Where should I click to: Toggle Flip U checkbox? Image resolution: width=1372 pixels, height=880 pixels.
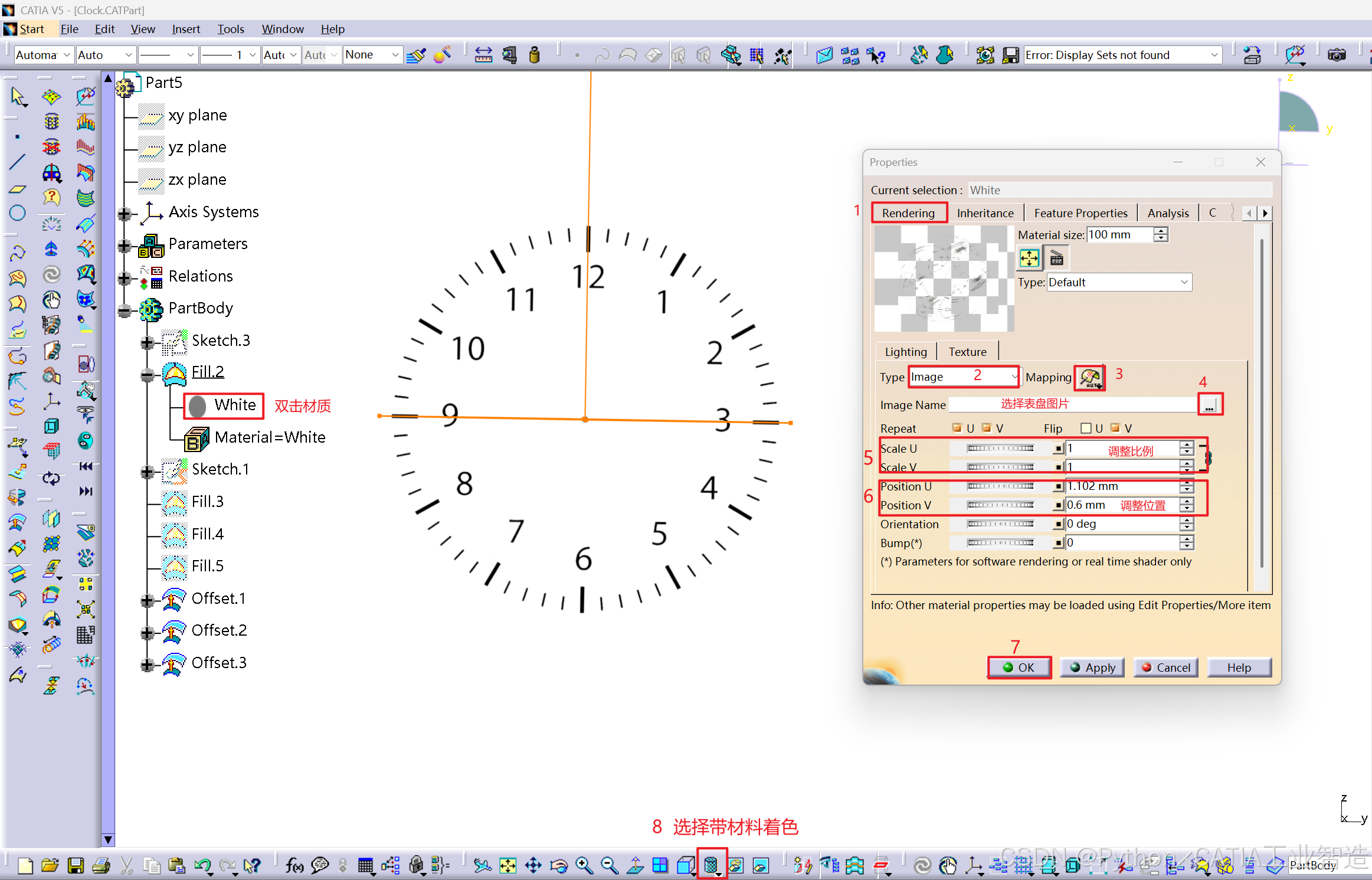(1086, 428)
